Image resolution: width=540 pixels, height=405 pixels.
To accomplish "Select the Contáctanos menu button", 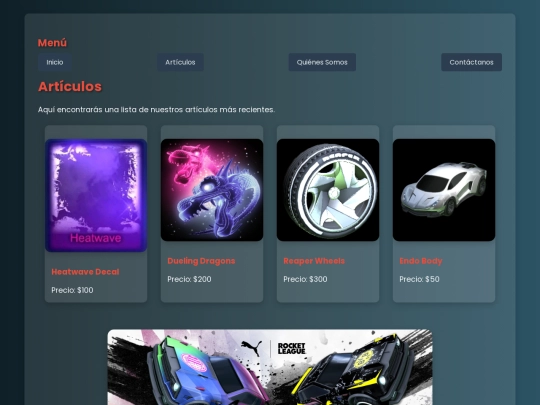I will pyautogui.click(x=471, y=62).
